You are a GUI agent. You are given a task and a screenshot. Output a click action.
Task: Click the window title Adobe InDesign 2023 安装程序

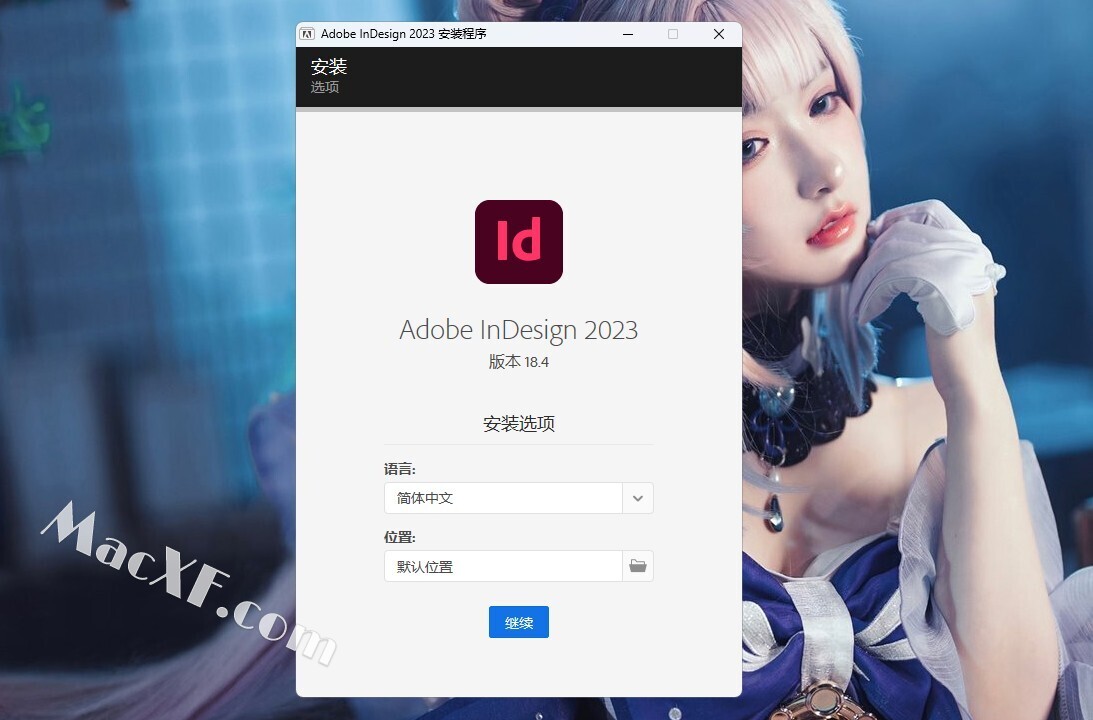(x=404, y=34)
